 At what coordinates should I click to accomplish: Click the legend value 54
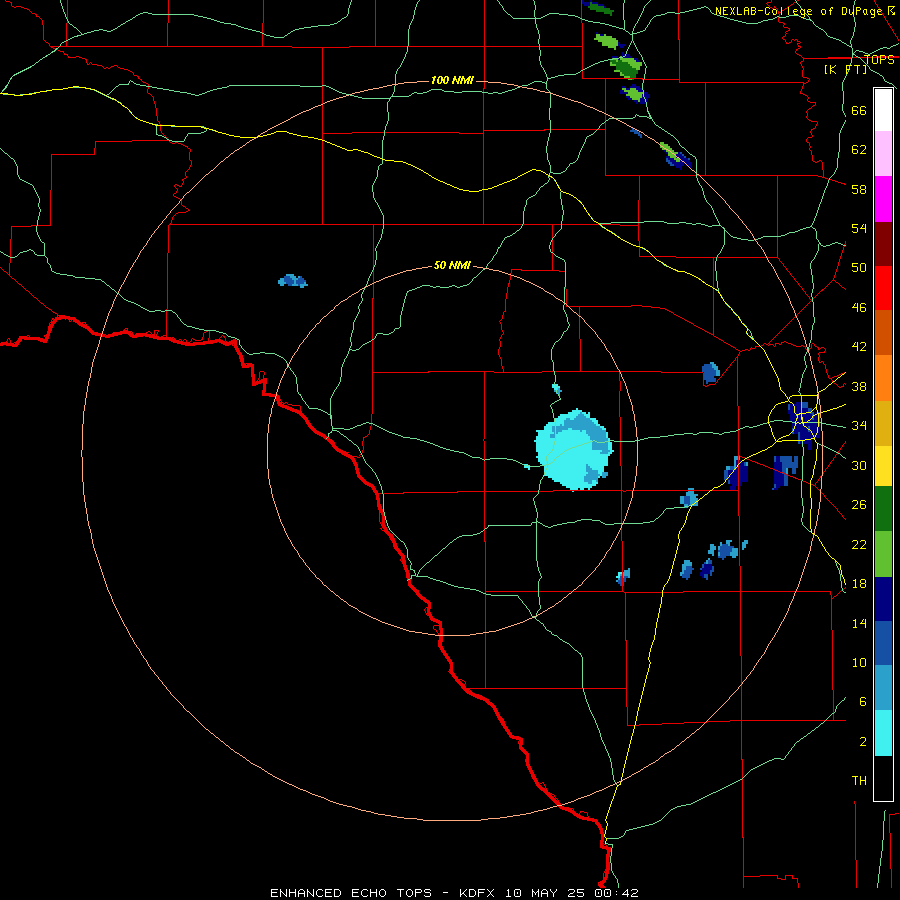click(859, 228)
